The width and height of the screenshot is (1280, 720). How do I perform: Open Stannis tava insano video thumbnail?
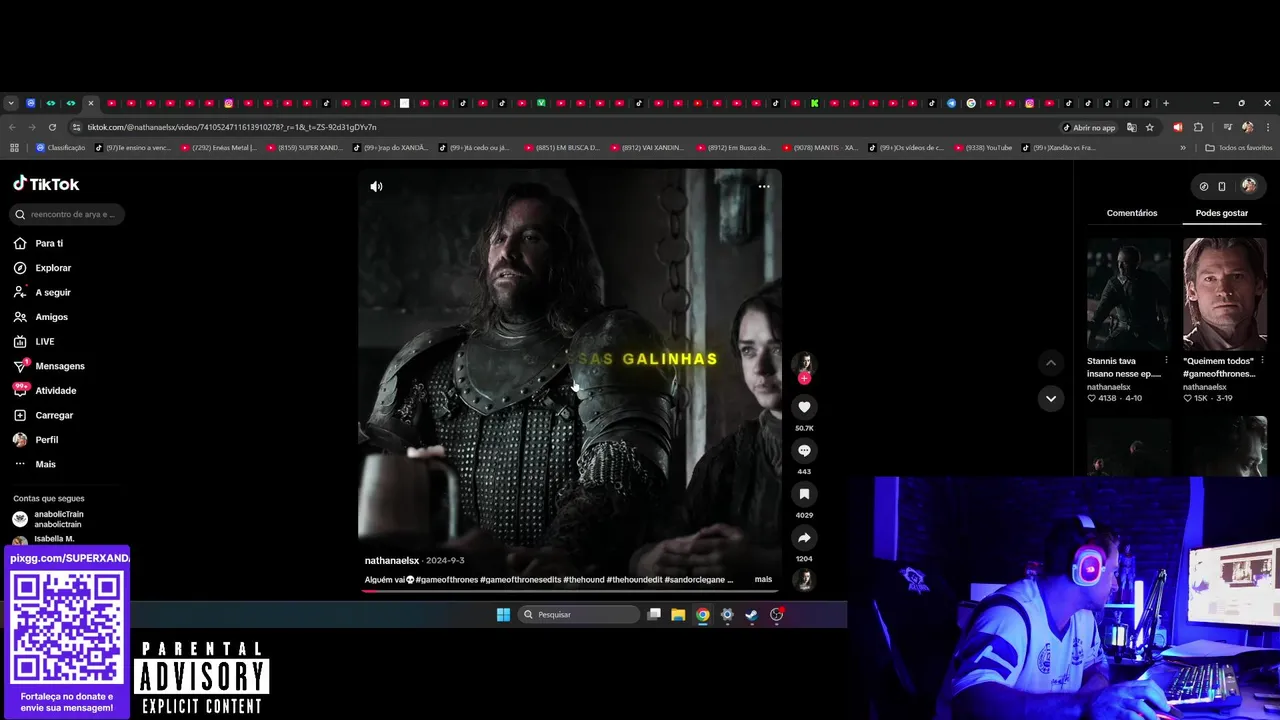pos(1128,294)
